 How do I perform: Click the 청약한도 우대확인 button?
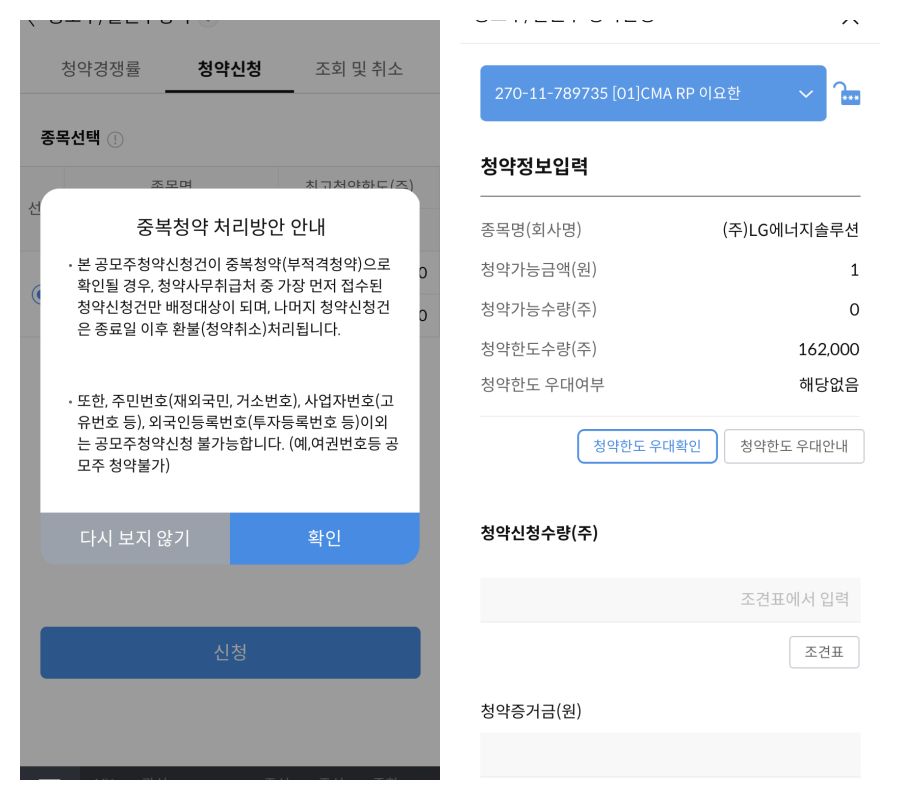point(647,446)
